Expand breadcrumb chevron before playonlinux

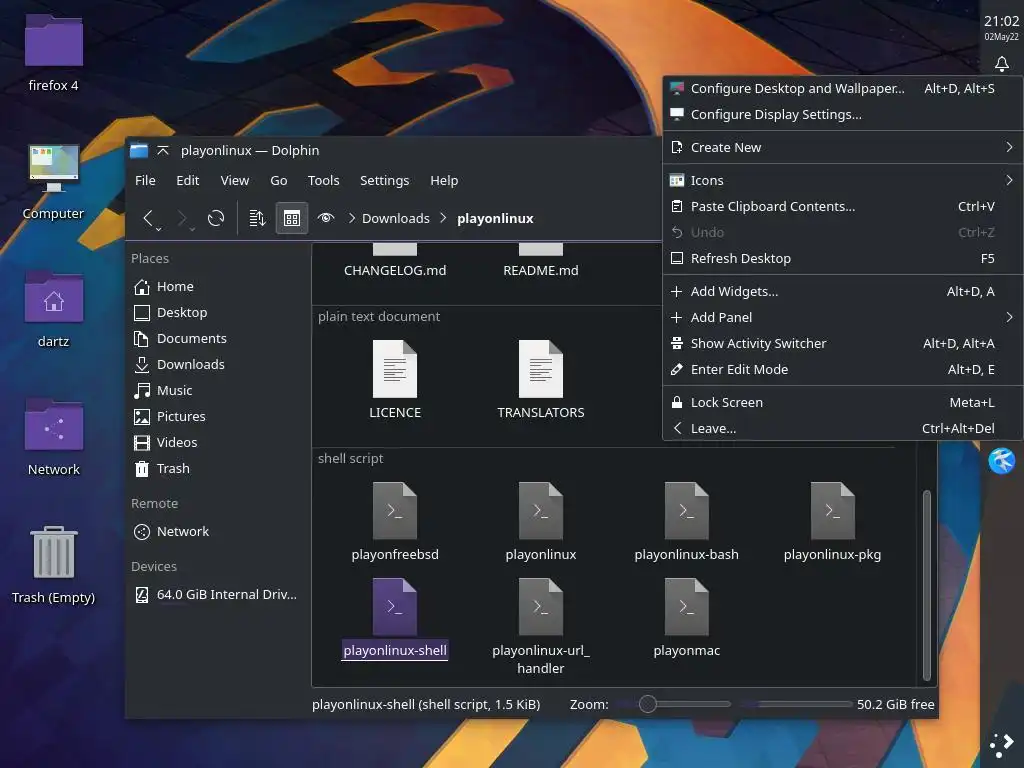tap(443, 218)
